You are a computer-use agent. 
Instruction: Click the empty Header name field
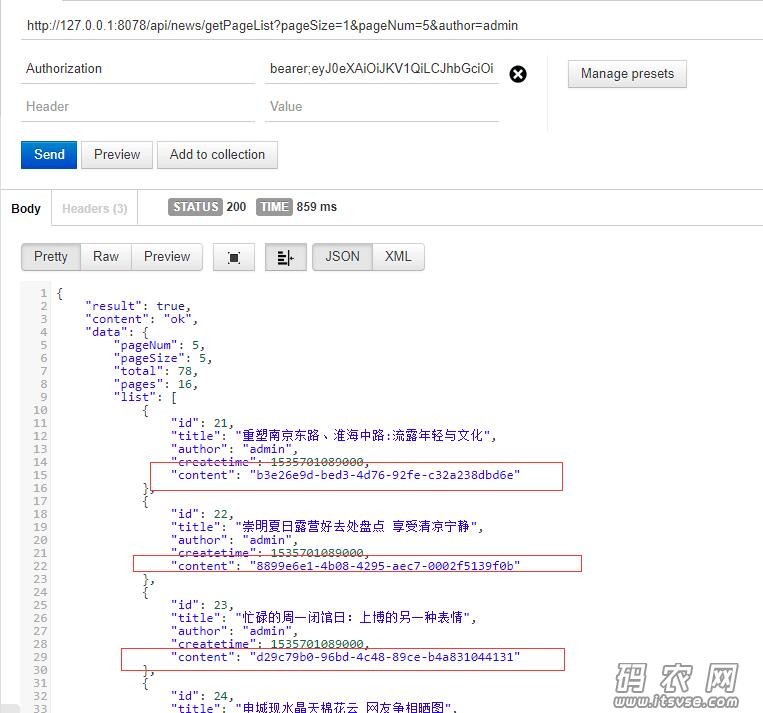(138, 107)
